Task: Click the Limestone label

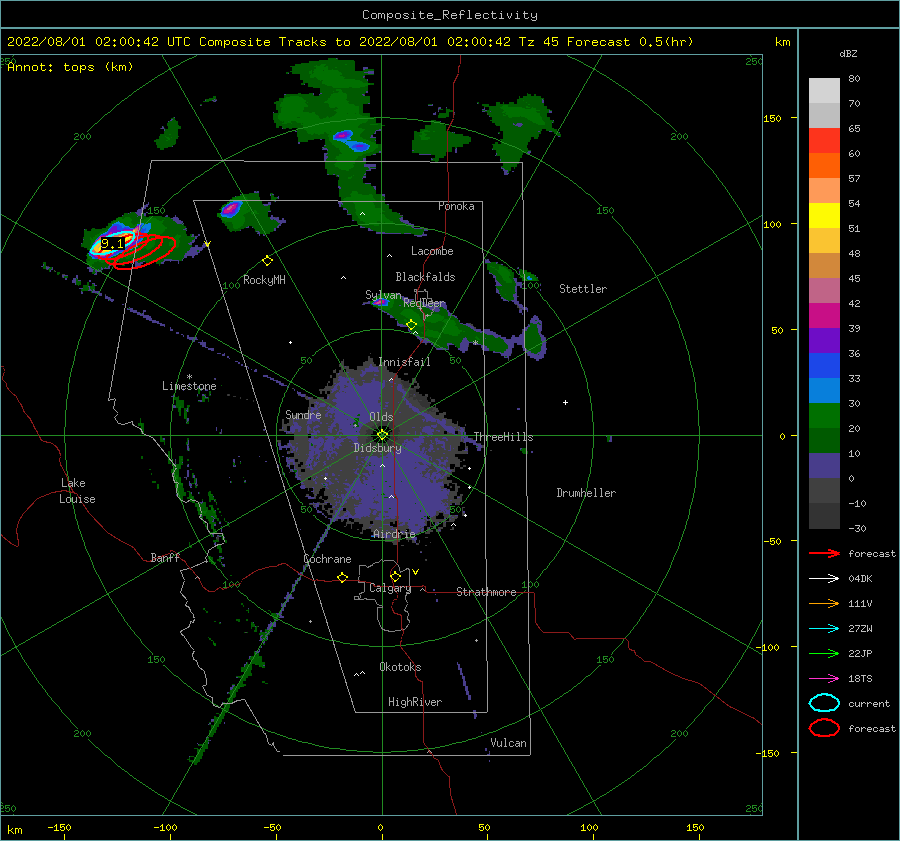Action: (189, 386)
